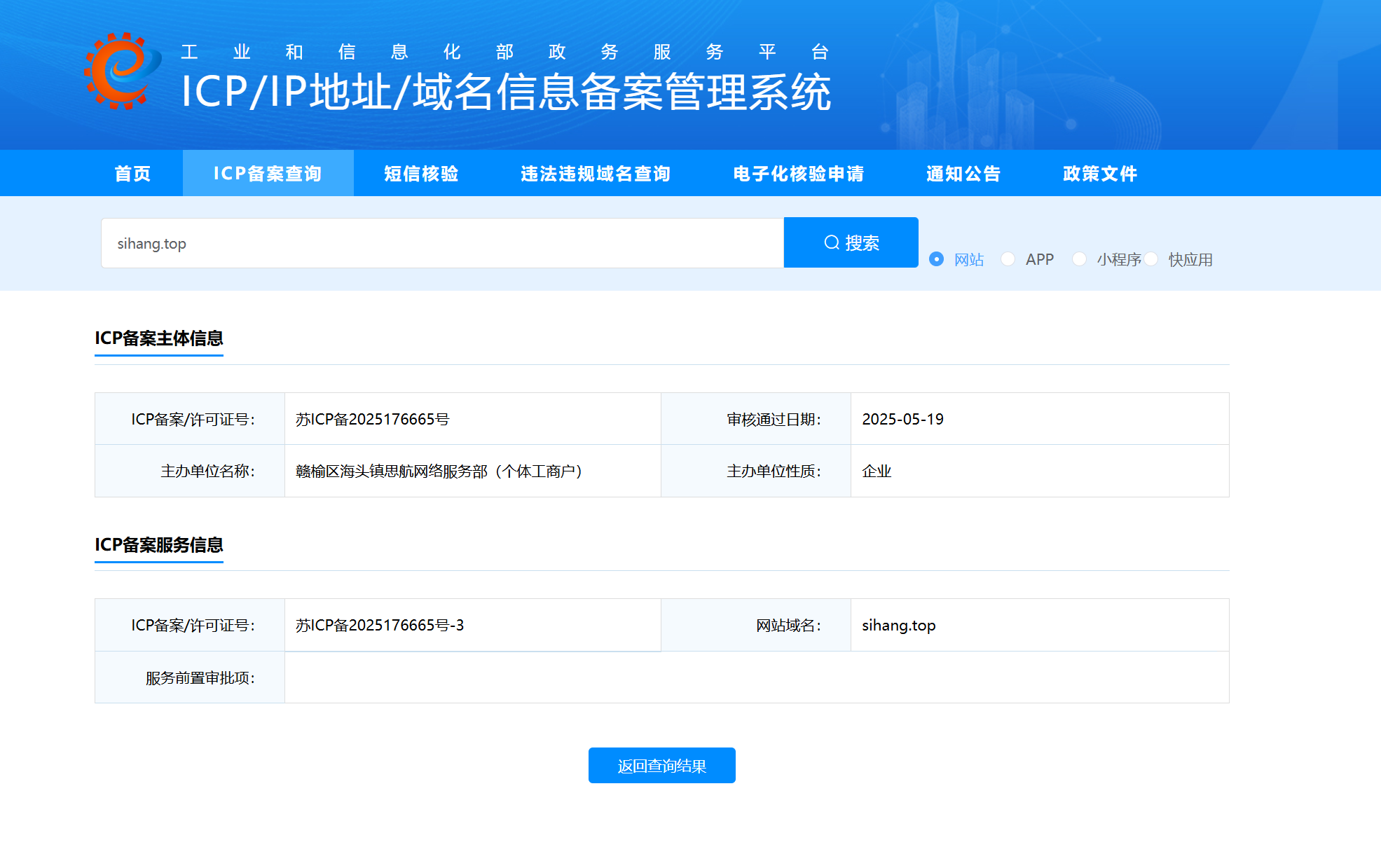Open 违法违规域名查询 tab
1381x868 pixels.
[x=596, y=173]
